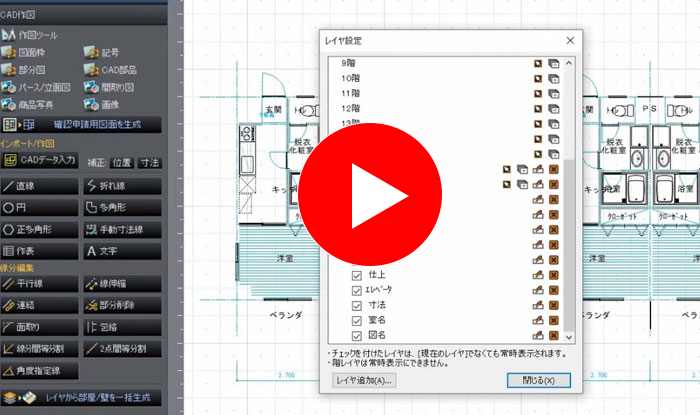The width and height of the screenshot is (700, 415).
Task: Select the 角度指定線 angle line tool
Action: coord(40,371)
